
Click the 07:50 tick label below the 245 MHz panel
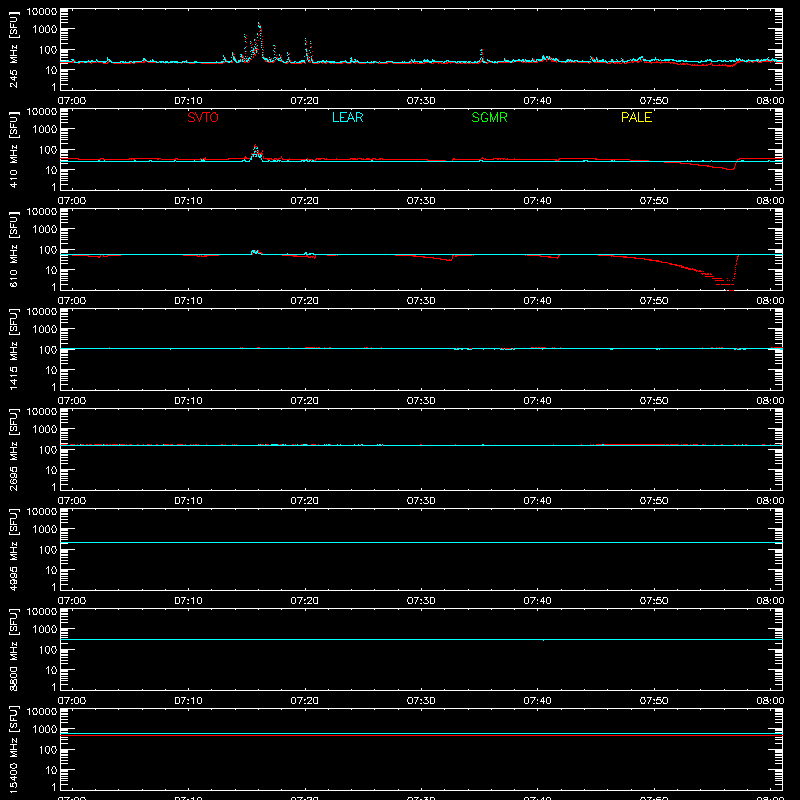click(x=654, y=101)
